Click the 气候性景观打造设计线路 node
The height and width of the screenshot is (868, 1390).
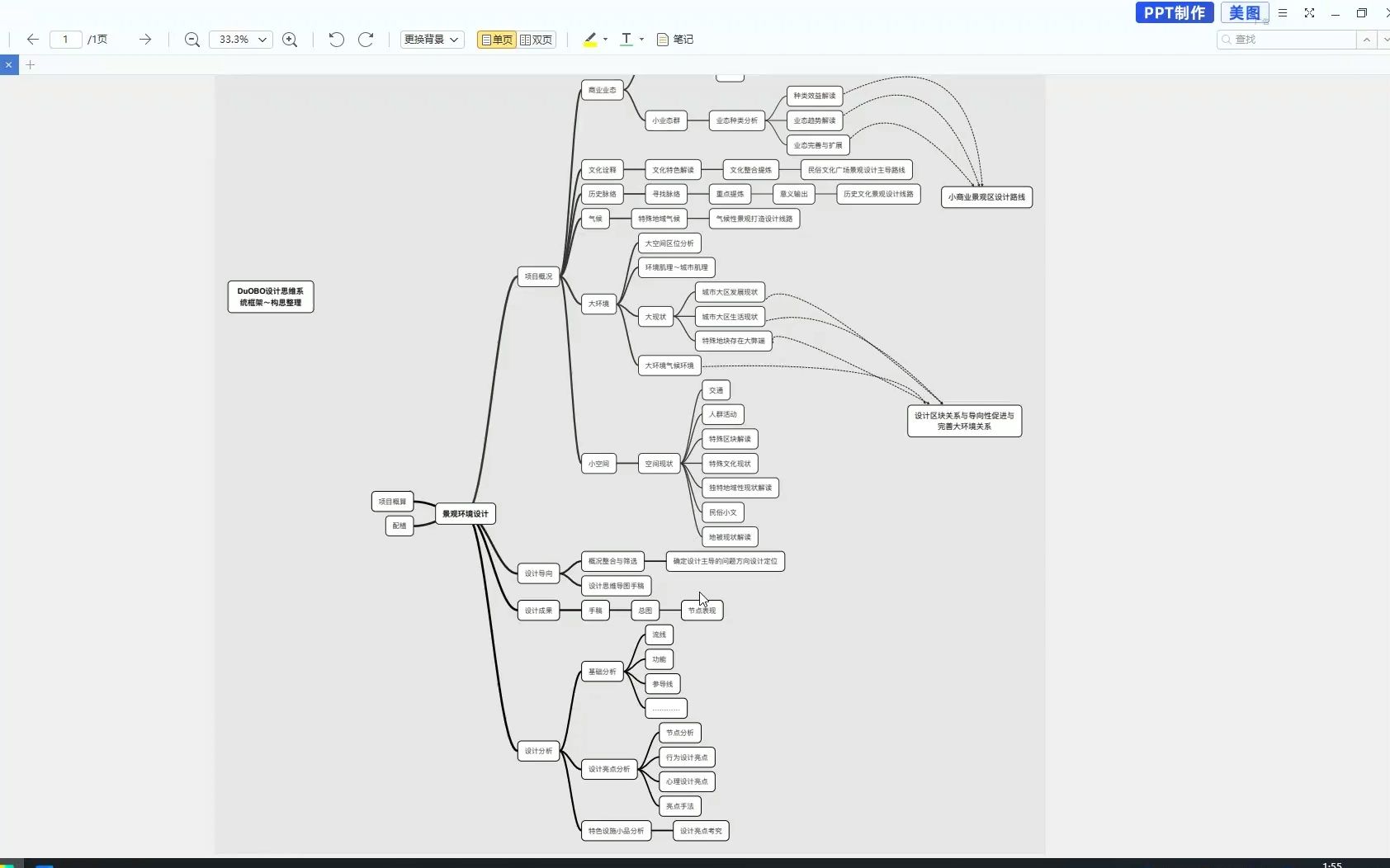[x=754, y=219]
